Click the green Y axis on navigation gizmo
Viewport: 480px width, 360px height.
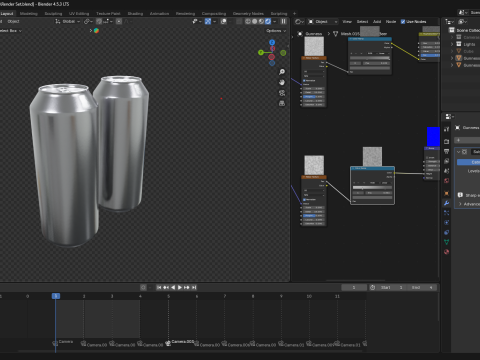261,53
